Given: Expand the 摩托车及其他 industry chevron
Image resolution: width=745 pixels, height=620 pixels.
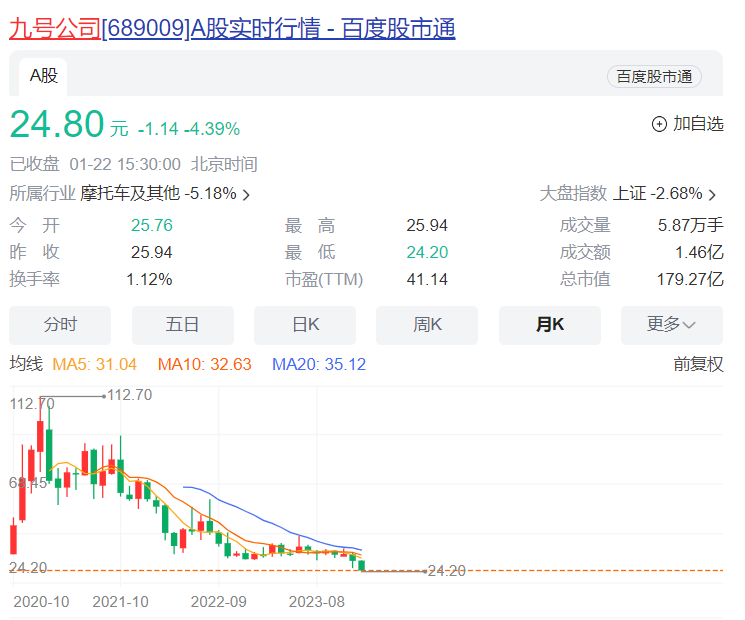Looking at the screenshot, I should coord(246,195).
